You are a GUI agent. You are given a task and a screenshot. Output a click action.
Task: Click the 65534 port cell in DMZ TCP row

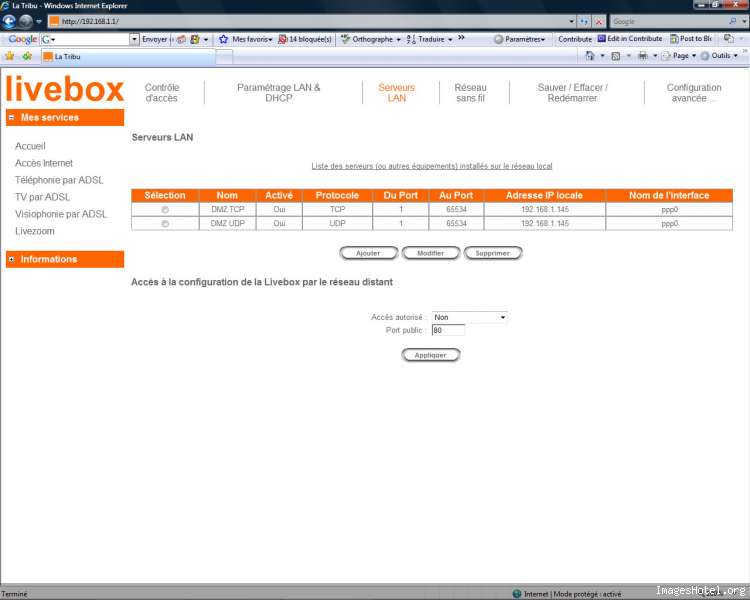click(456, 210)
